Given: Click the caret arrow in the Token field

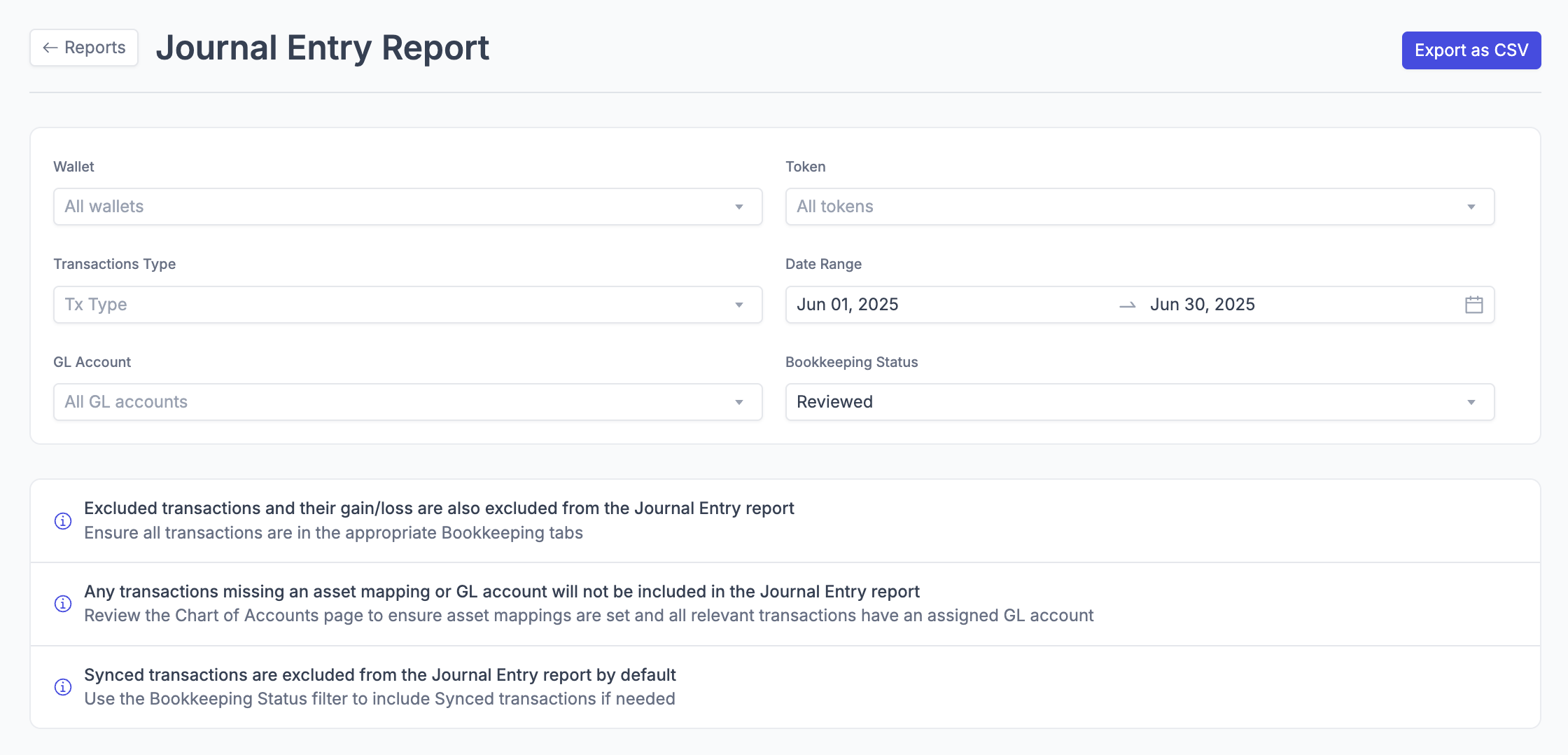Looking at the screenshot, I should coord(1471,207).
